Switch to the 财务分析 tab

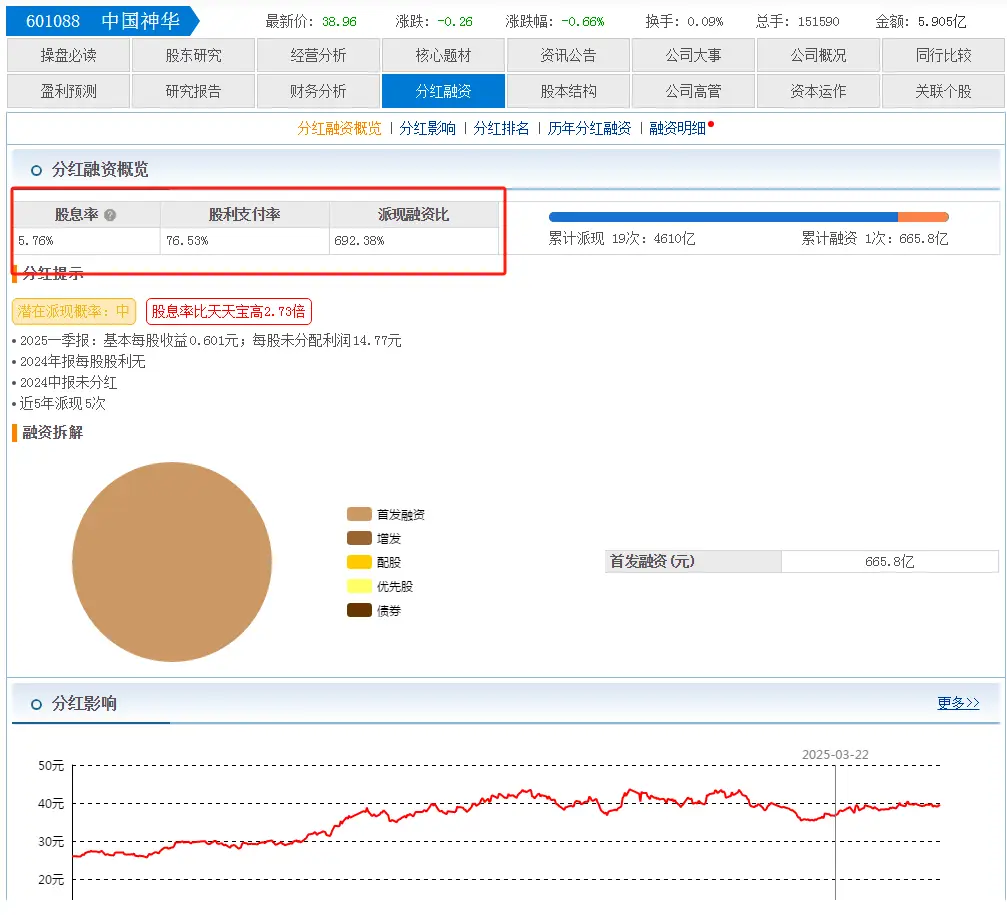pos(318,90)
